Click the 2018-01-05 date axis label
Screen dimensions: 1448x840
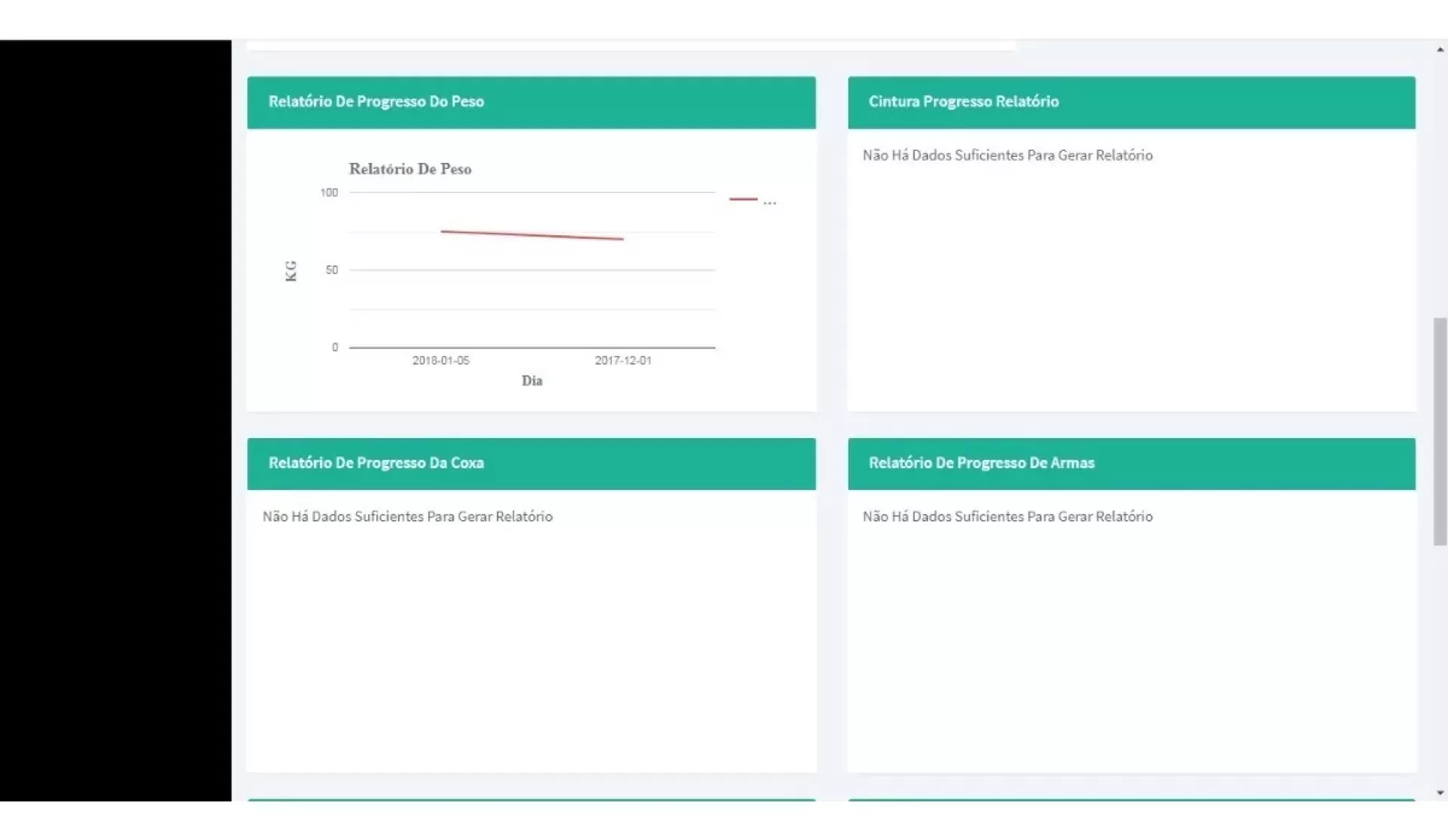440,360
